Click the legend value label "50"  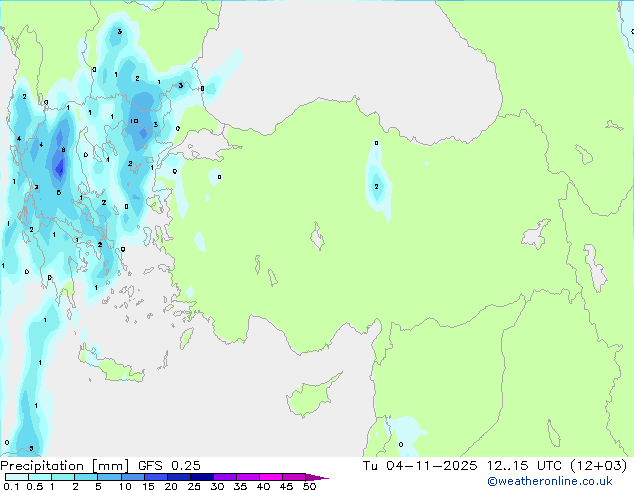click(x=310, y=486)
